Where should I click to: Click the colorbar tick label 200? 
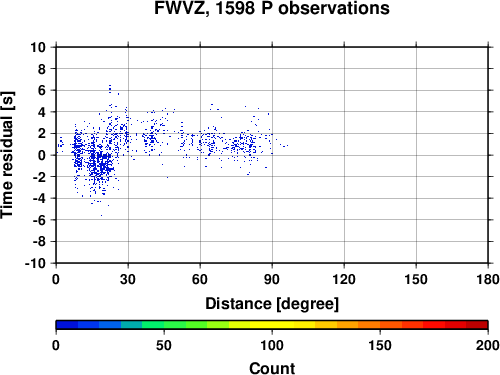pyautogui.click(x=488, y=345)
